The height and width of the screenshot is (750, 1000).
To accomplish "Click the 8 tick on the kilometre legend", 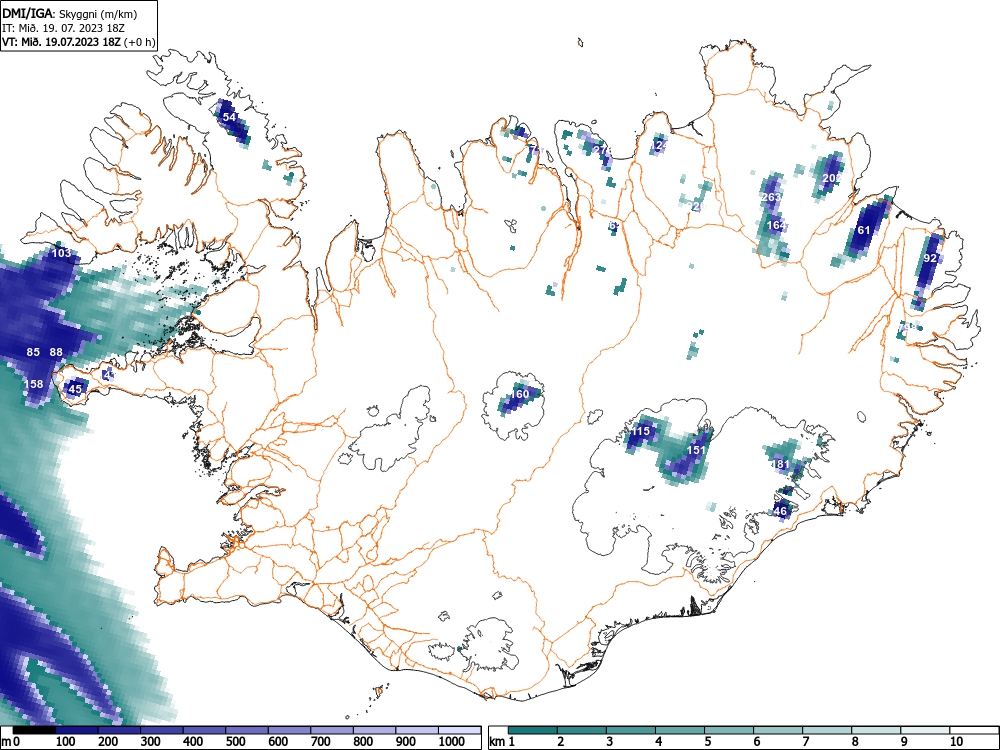I will click(x=855, y=741).
